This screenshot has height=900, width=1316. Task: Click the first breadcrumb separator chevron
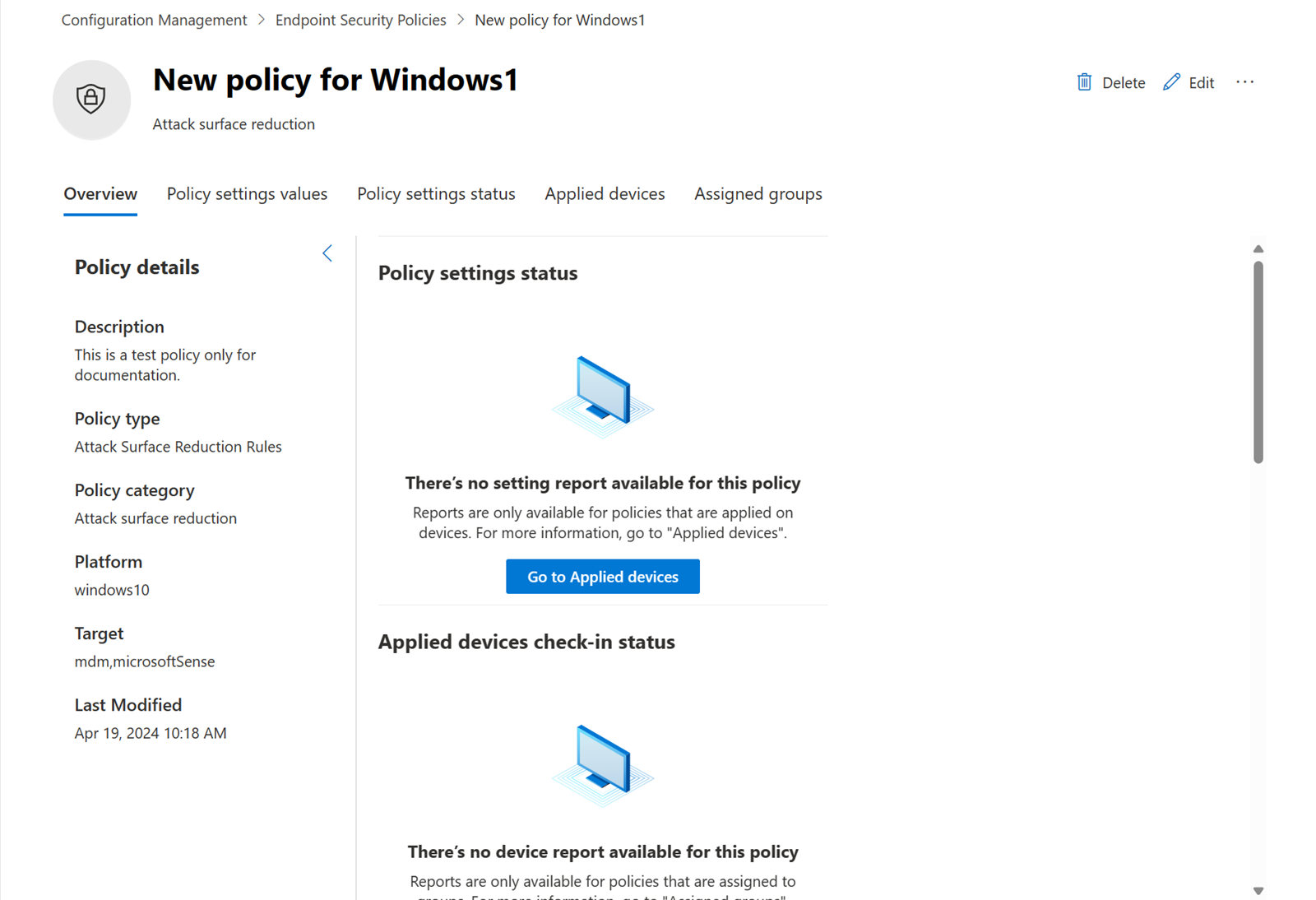pyautogui.click(x=262, y=20)
